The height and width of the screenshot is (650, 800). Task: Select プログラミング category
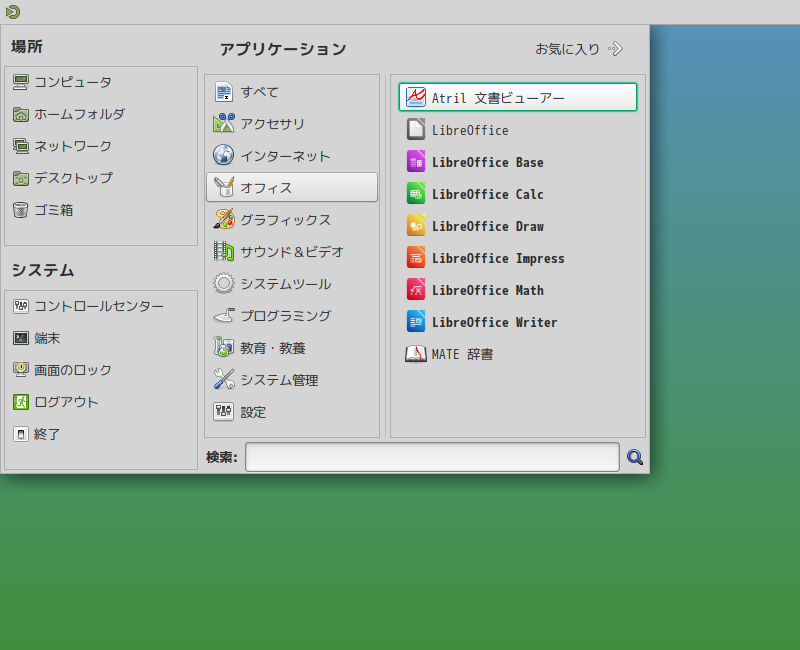point(292,316)
